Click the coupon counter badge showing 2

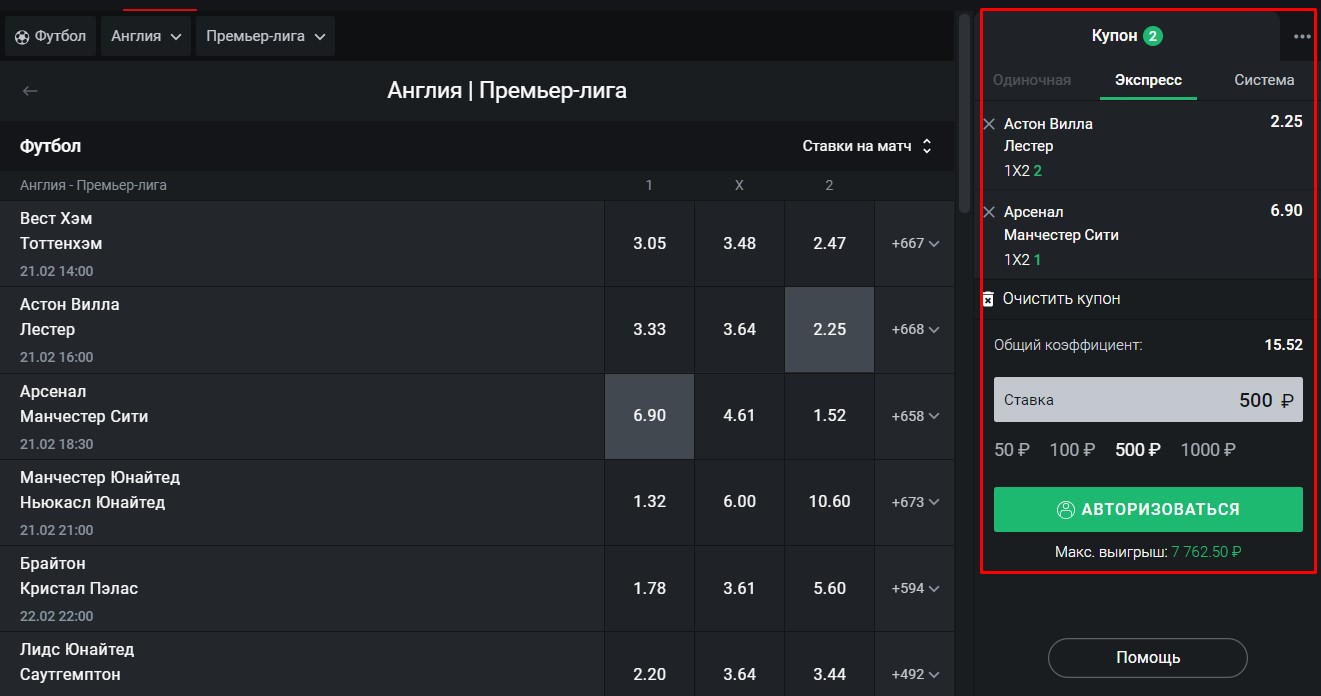point(1153,36)
